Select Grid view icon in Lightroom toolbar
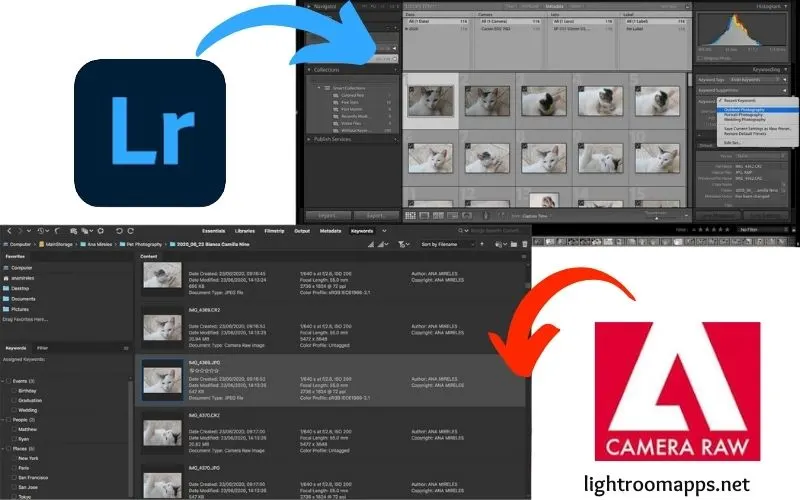 411,214
